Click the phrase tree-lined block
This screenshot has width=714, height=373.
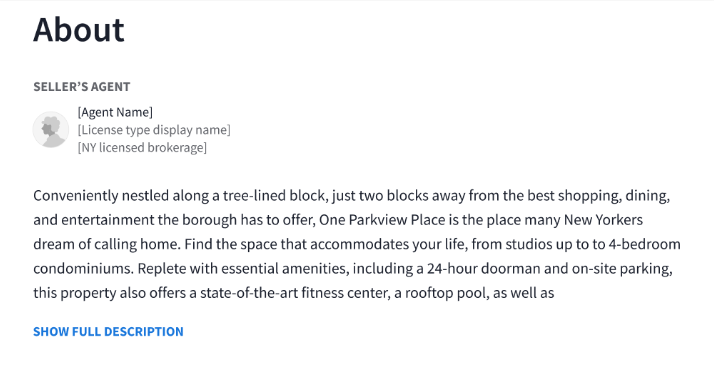[274, 196]
